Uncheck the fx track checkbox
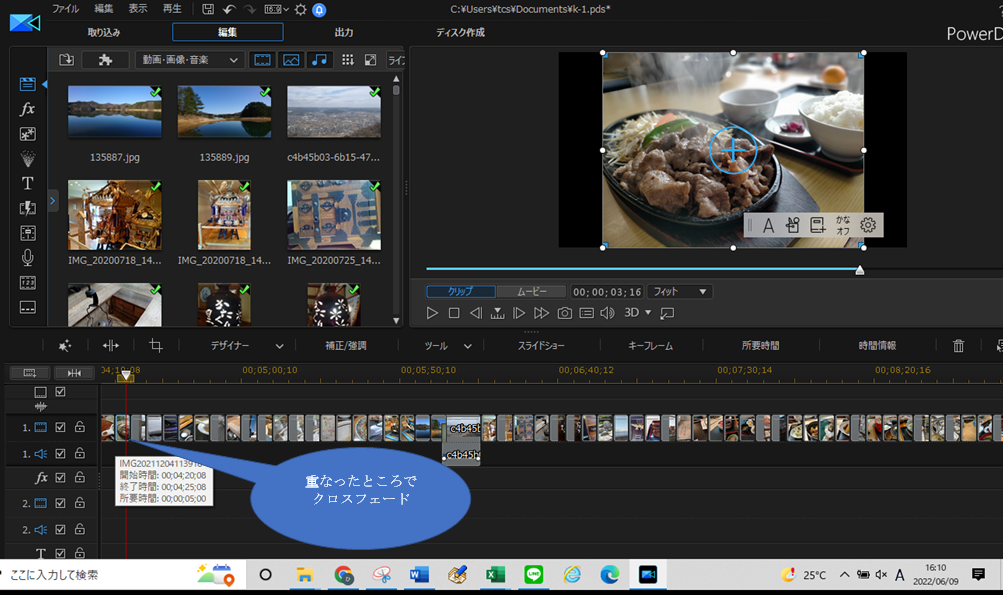Viewport: 1004px width, 598px height. click(60, 478)
